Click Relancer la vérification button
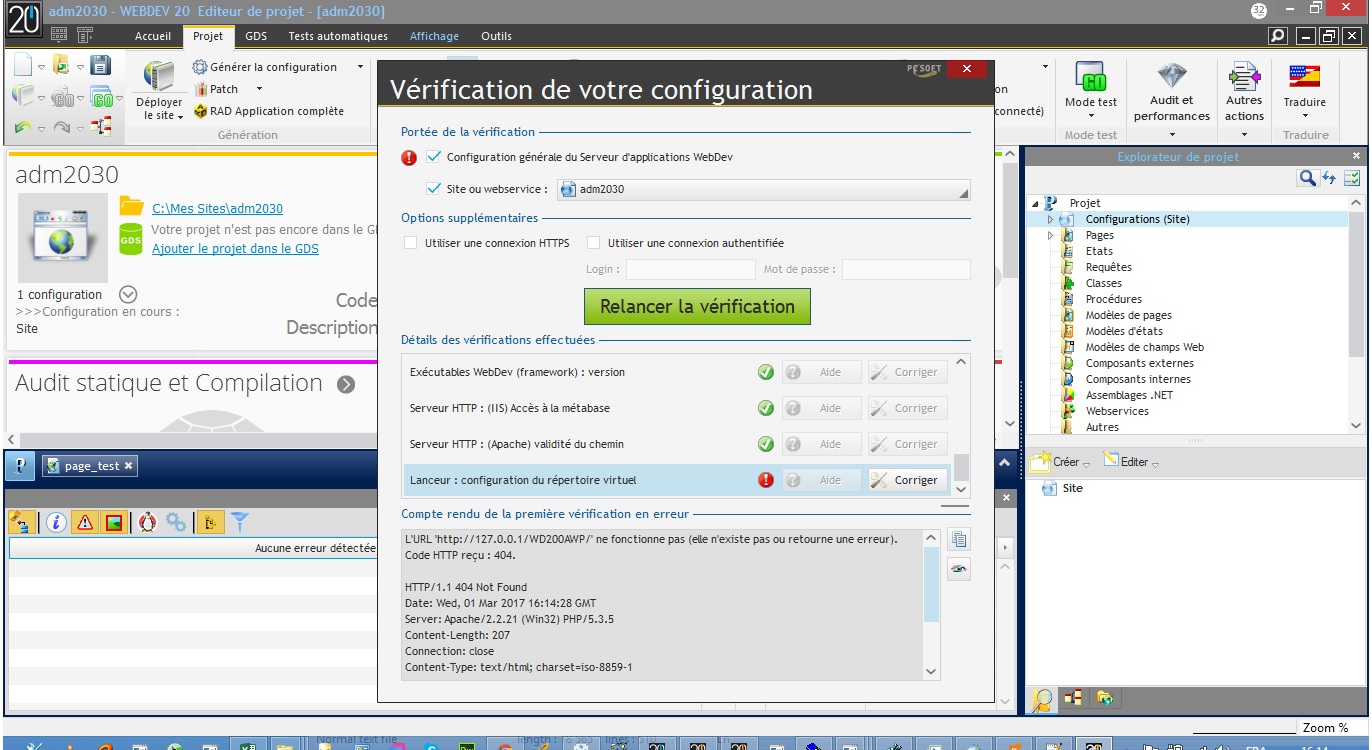Viewport: 1372px width, 750px height. coord(697,307)
